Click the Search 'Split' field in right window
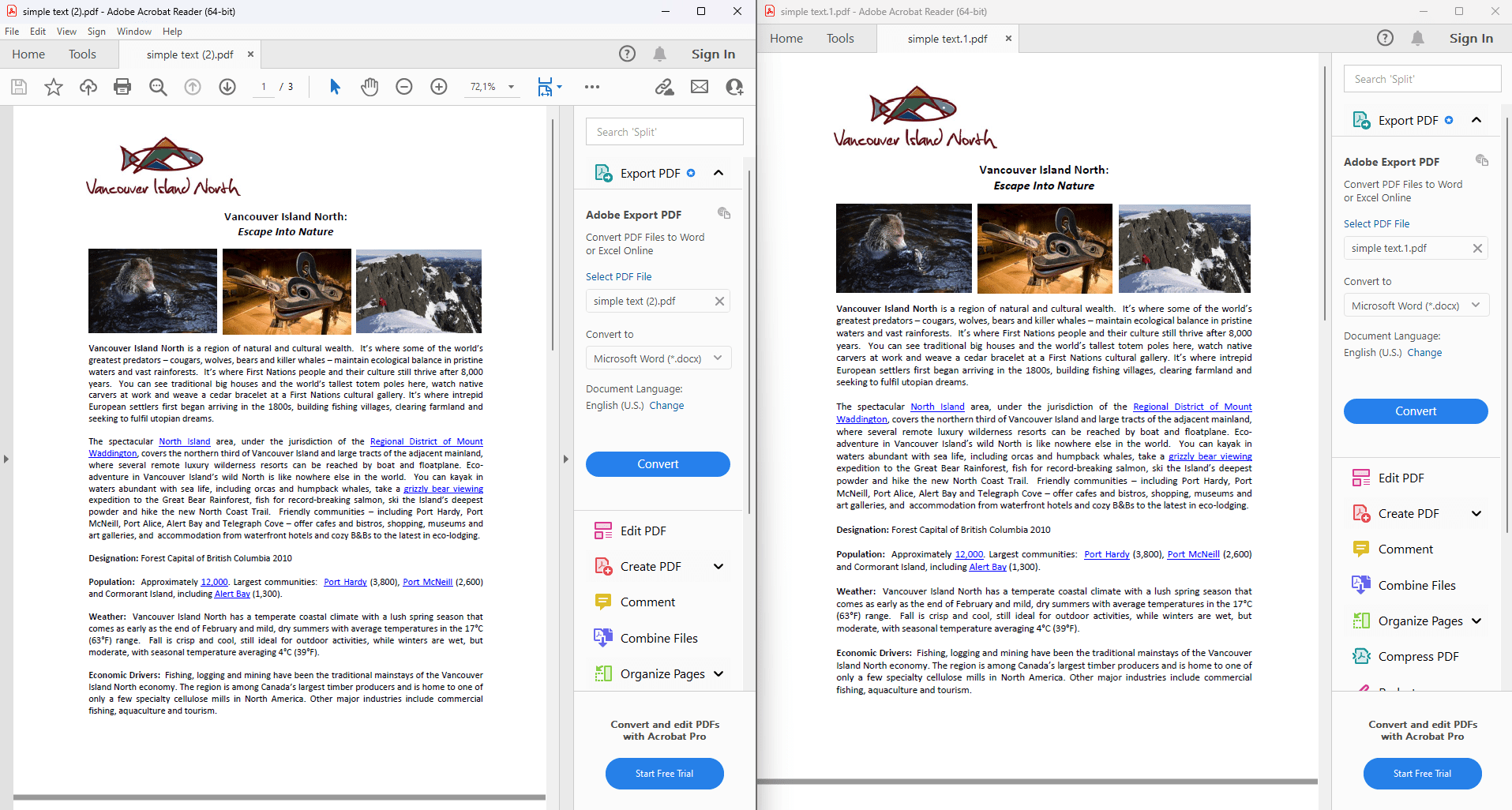 click(1421, 79)
